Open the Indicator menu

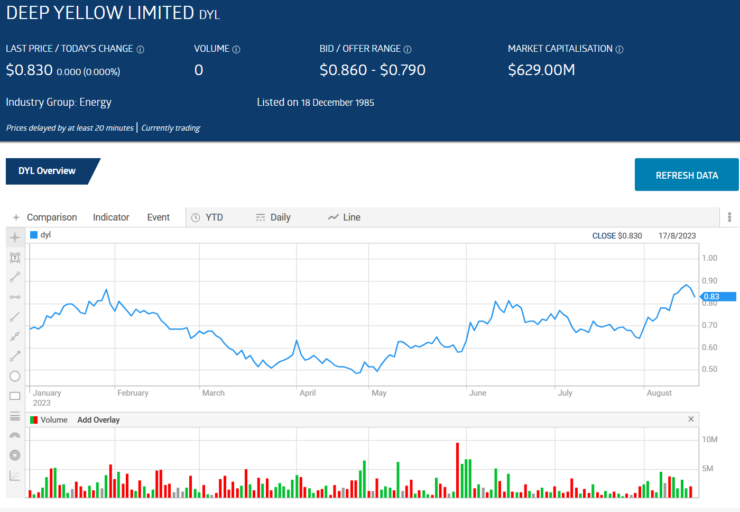111,218
